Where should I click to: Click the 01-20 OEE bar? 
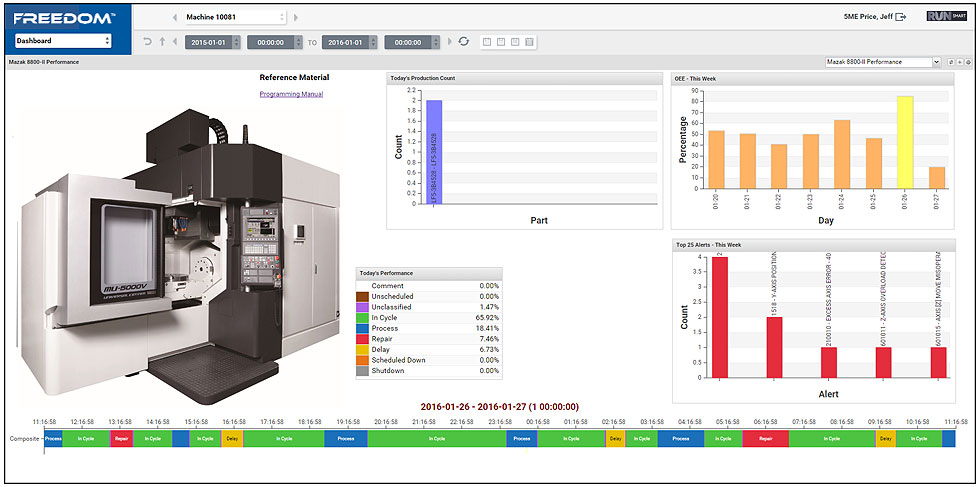717,159
